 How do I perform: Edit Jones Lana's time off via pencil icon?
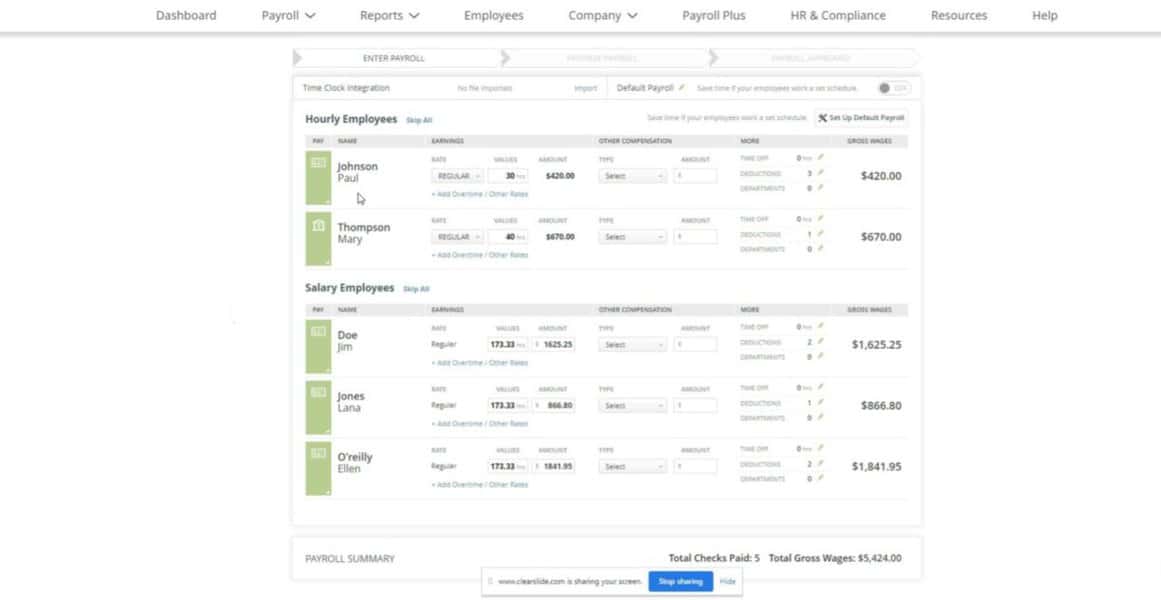tap(821, 386)
